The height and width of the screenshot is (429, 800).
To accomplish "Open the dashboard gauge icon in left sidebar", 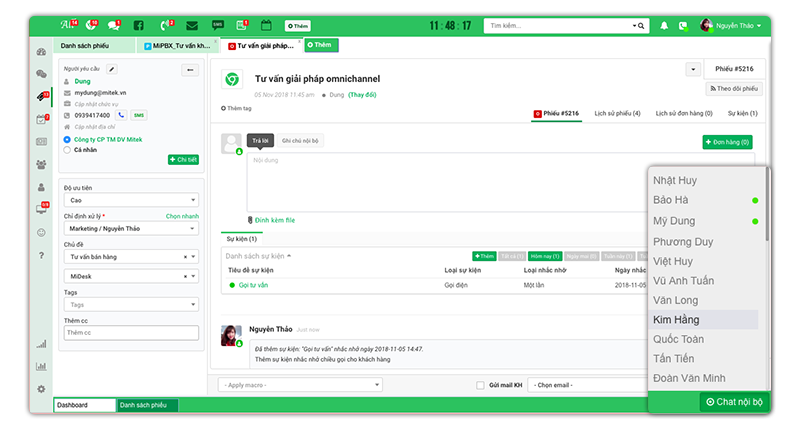I will (x=41, y=52).
